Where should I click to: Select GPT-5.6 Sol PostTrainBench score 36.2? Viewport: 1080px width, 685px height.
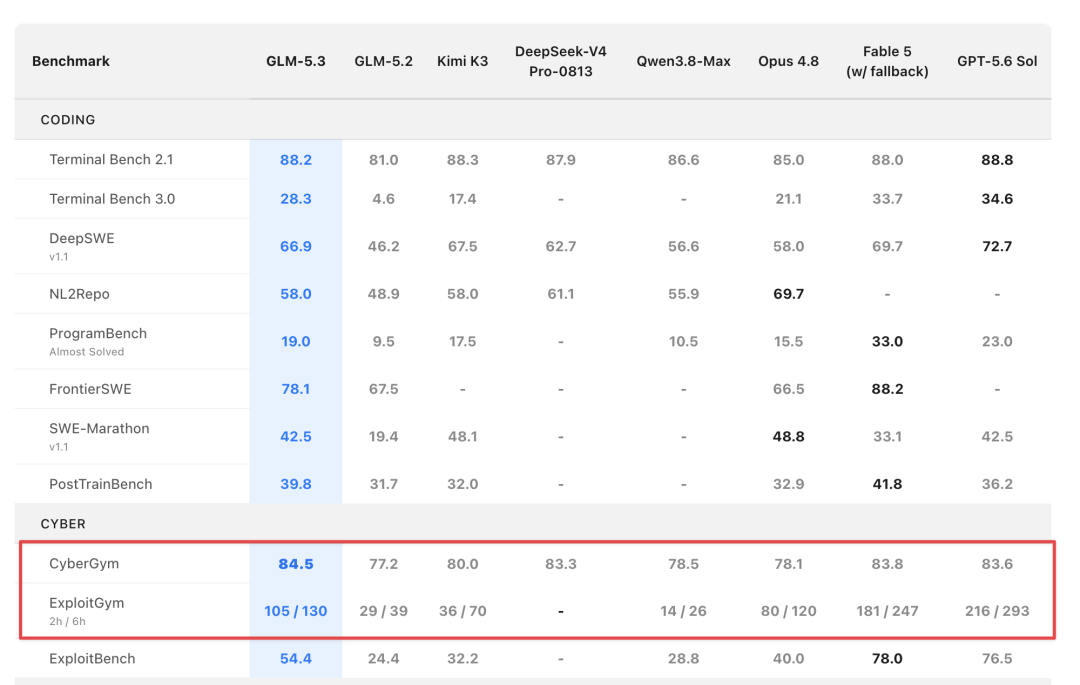[997, 484]
